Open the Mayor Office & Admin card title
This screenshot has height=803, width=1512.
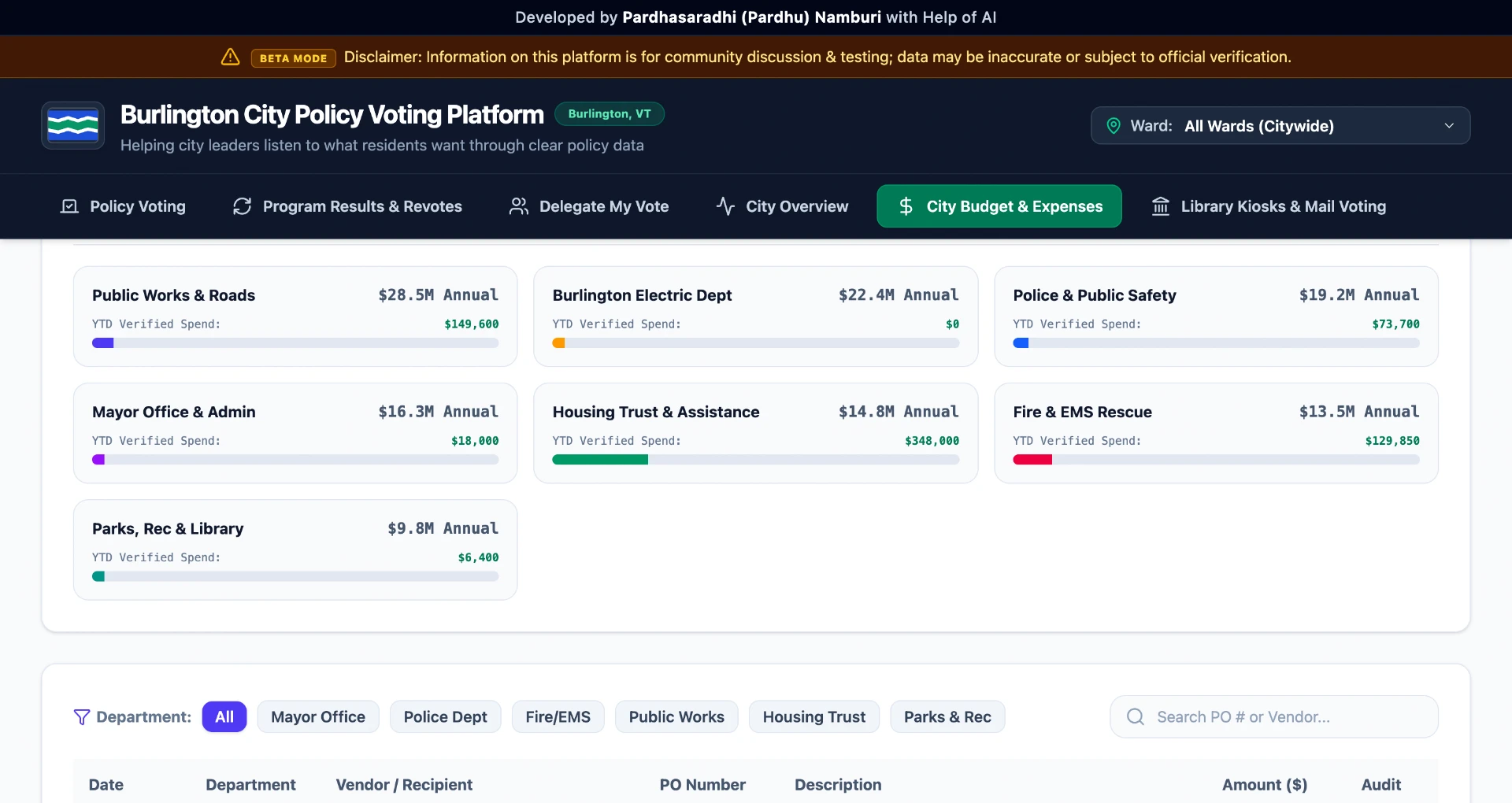[x=174, y=412]
